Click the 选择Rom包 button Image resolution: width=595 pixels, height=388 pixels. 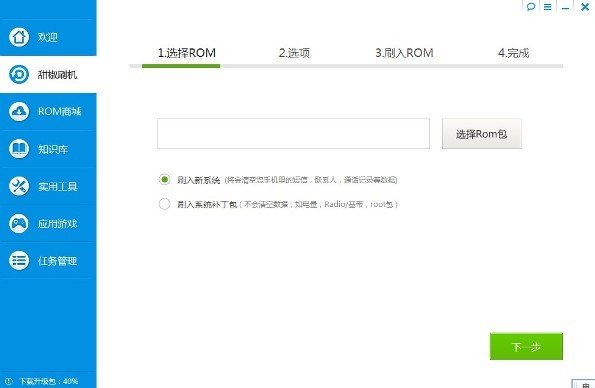pos(482,134)
